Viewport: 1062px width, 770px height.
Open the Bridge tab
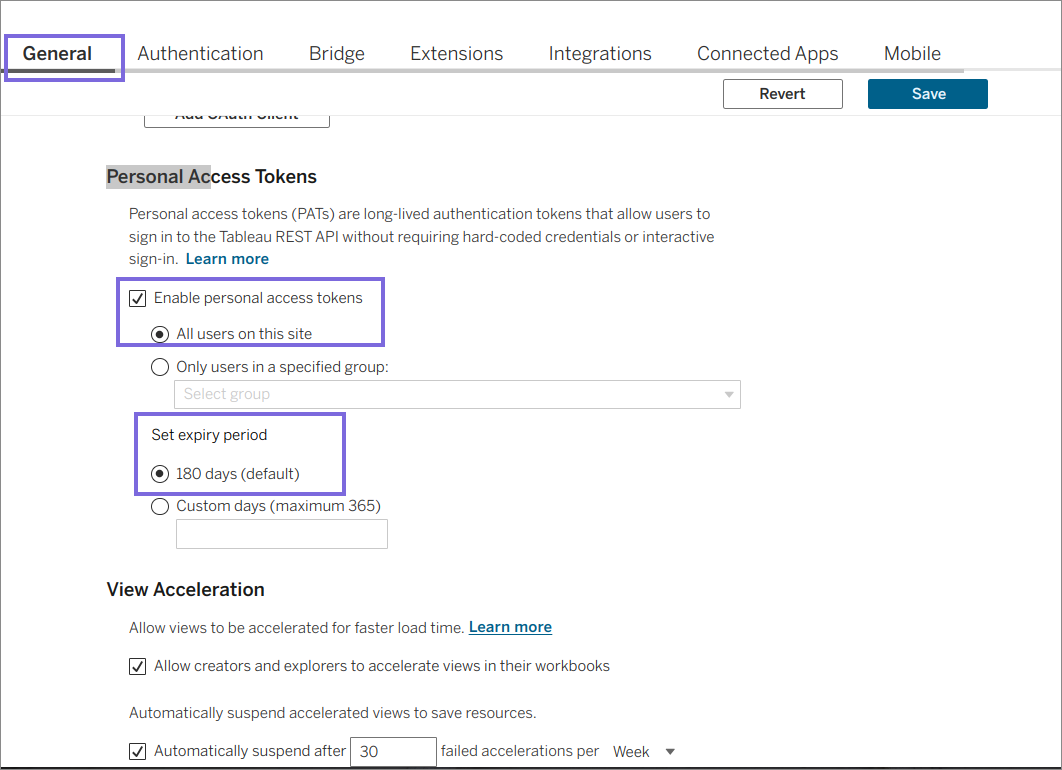pyautogui.click(x=336, y=54)
